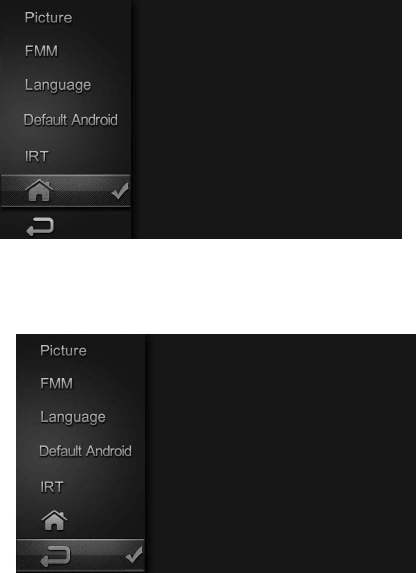Click the empty dark panel of upper screen

(x=266, y=119)
